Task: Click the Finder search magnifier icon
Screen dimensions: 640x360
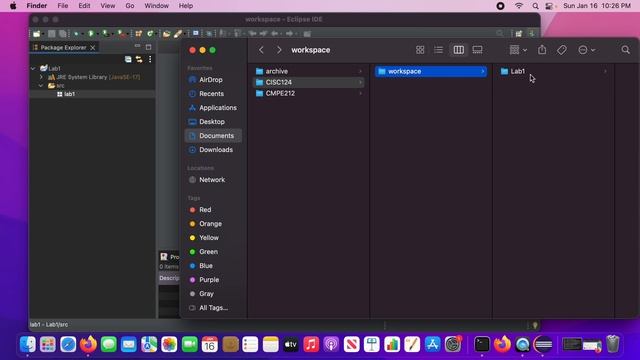Action: point(625,50)
